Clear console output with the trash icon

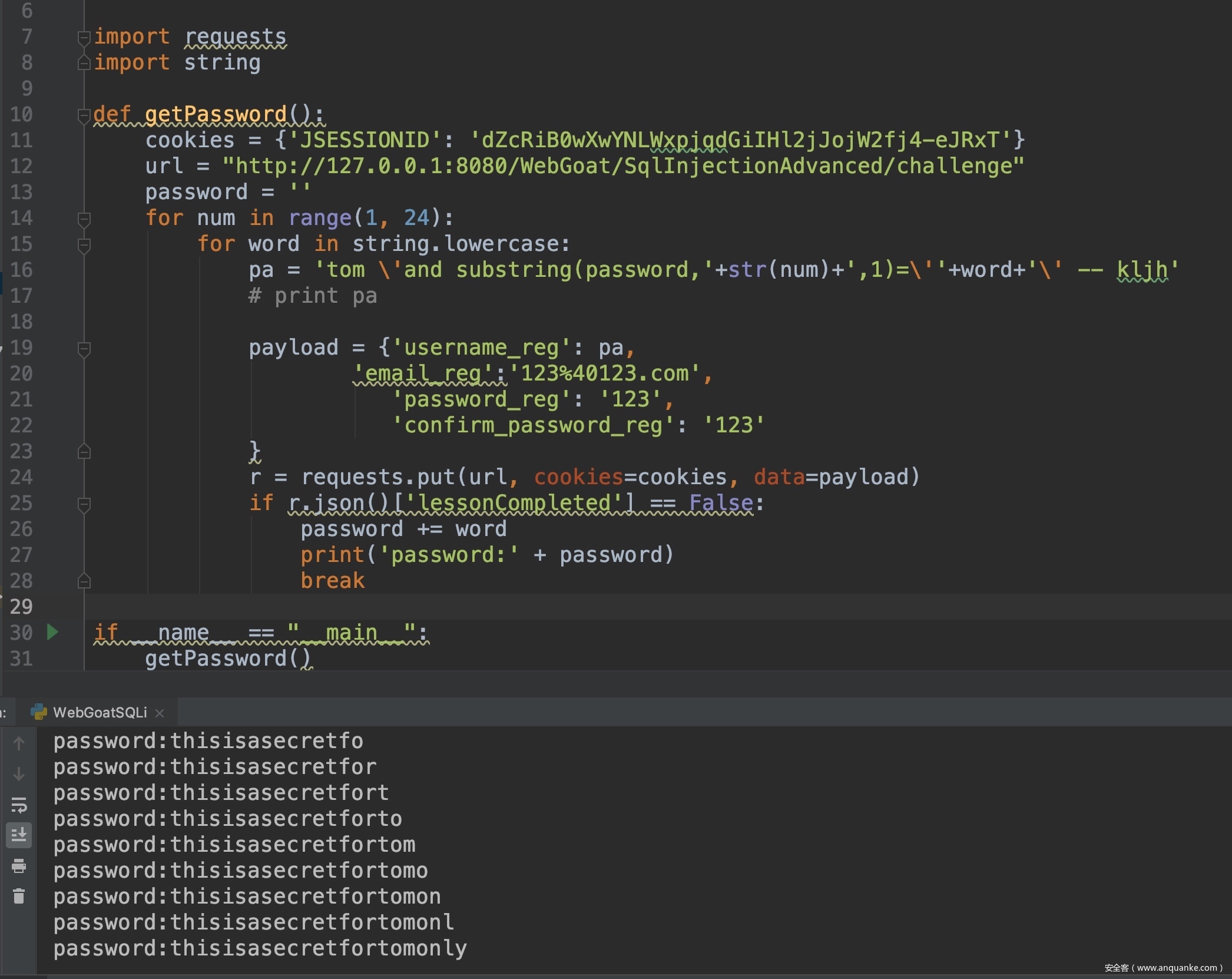[19, 897]
